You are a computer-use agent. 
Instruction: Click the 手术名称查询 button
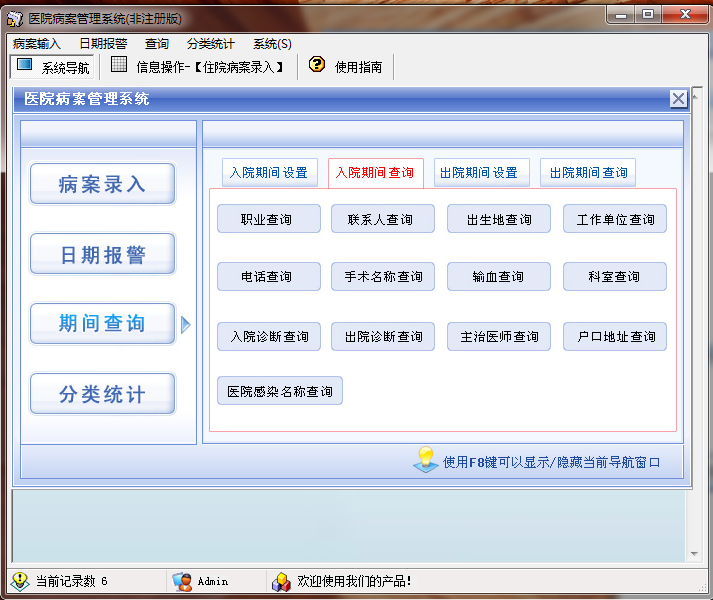383,277
